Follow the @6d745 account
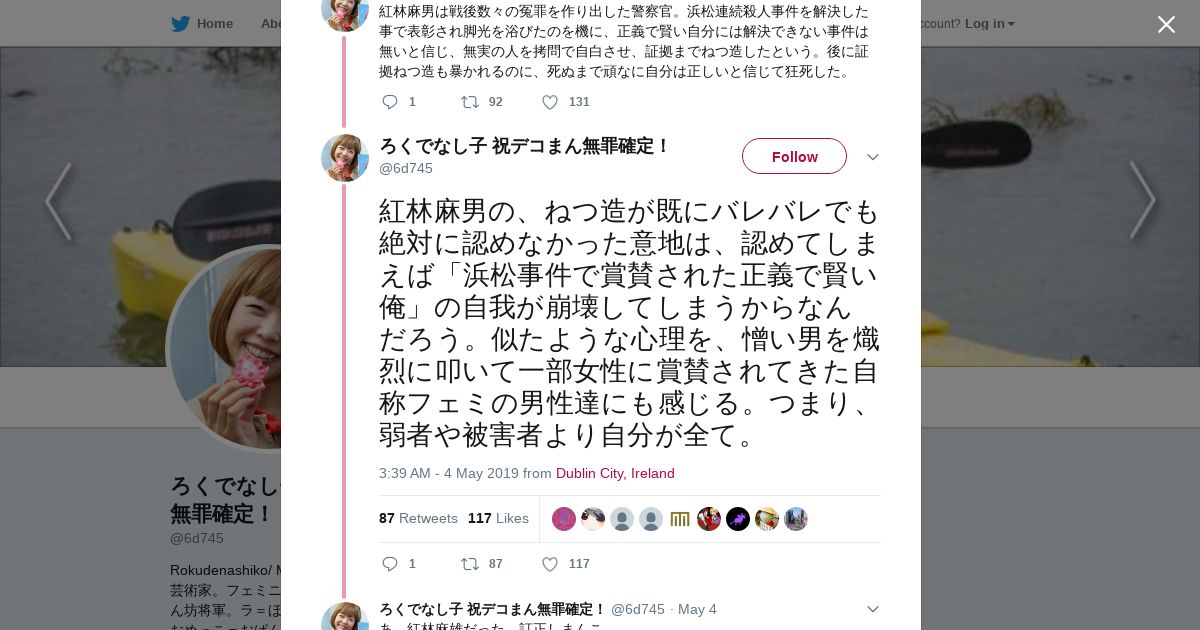Screen dimensions: 1200x630 click(794, 156)
